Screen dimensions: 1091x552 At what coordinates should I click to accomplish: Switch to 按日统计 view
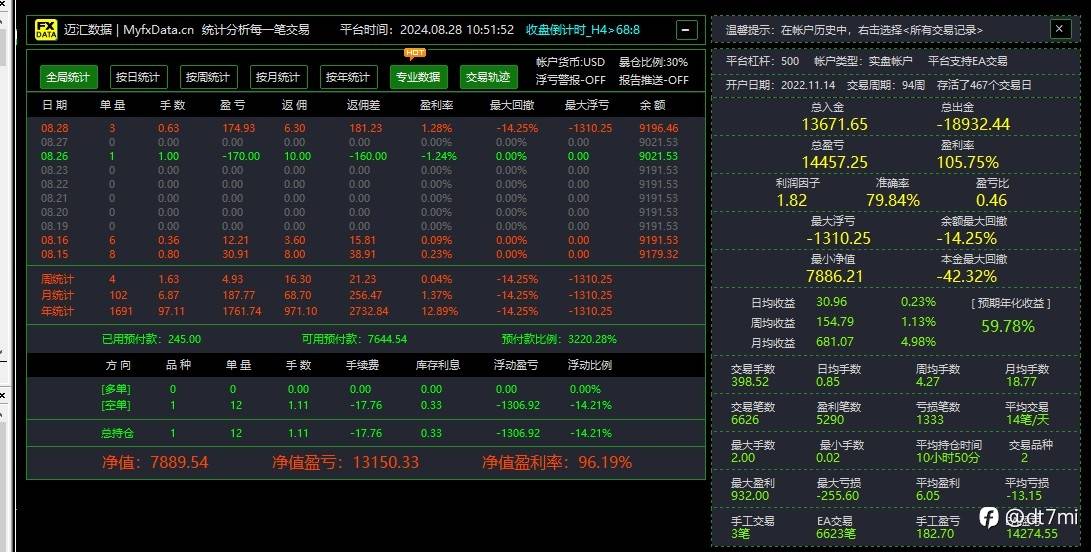(138, 77)
